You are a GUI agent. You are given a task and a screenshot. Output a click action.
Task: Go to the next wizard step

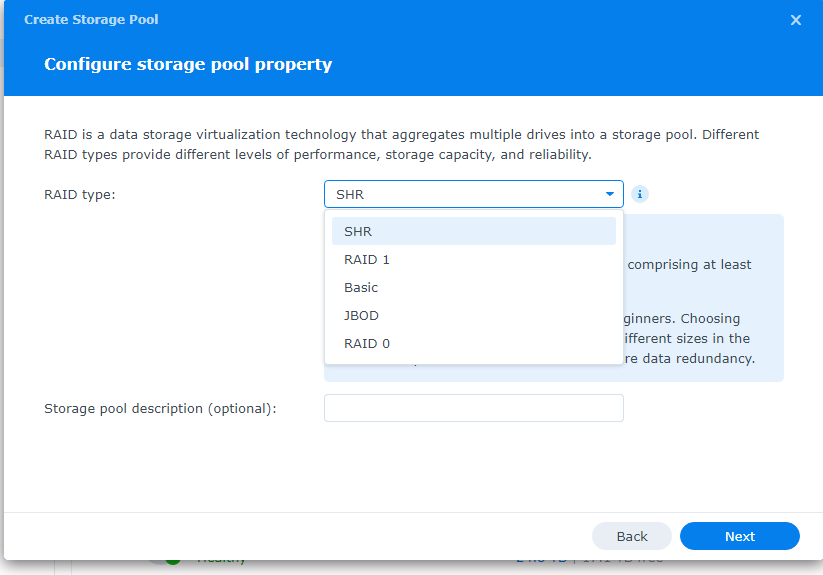(x=740, y=536)
